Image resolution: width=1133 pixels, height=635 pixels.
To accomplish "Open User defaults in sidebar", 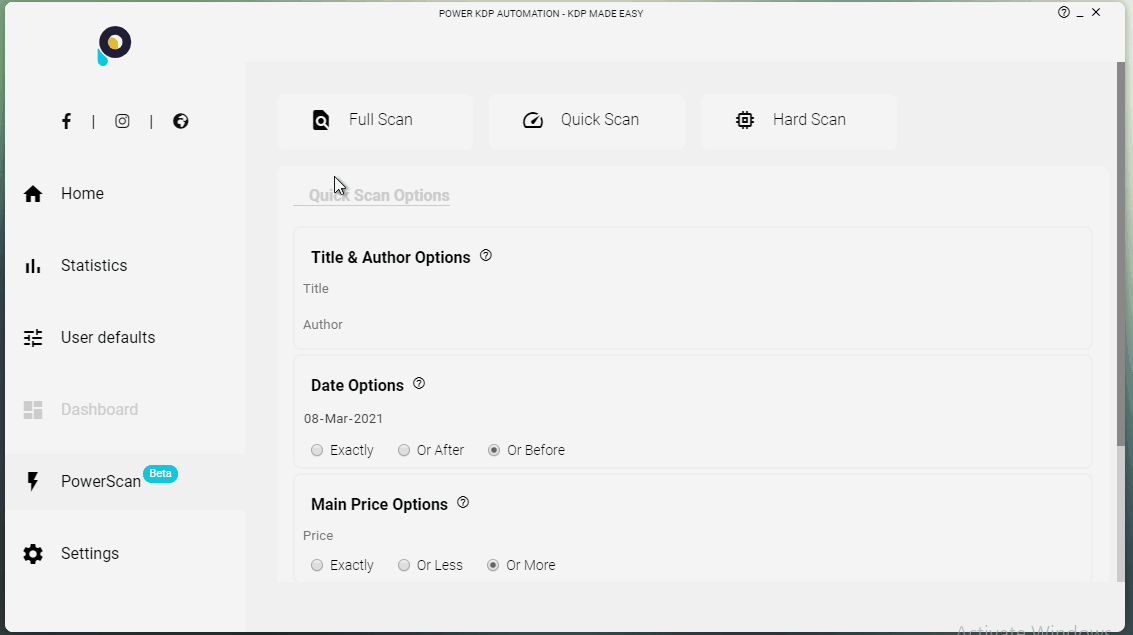I will click(125, 337).
